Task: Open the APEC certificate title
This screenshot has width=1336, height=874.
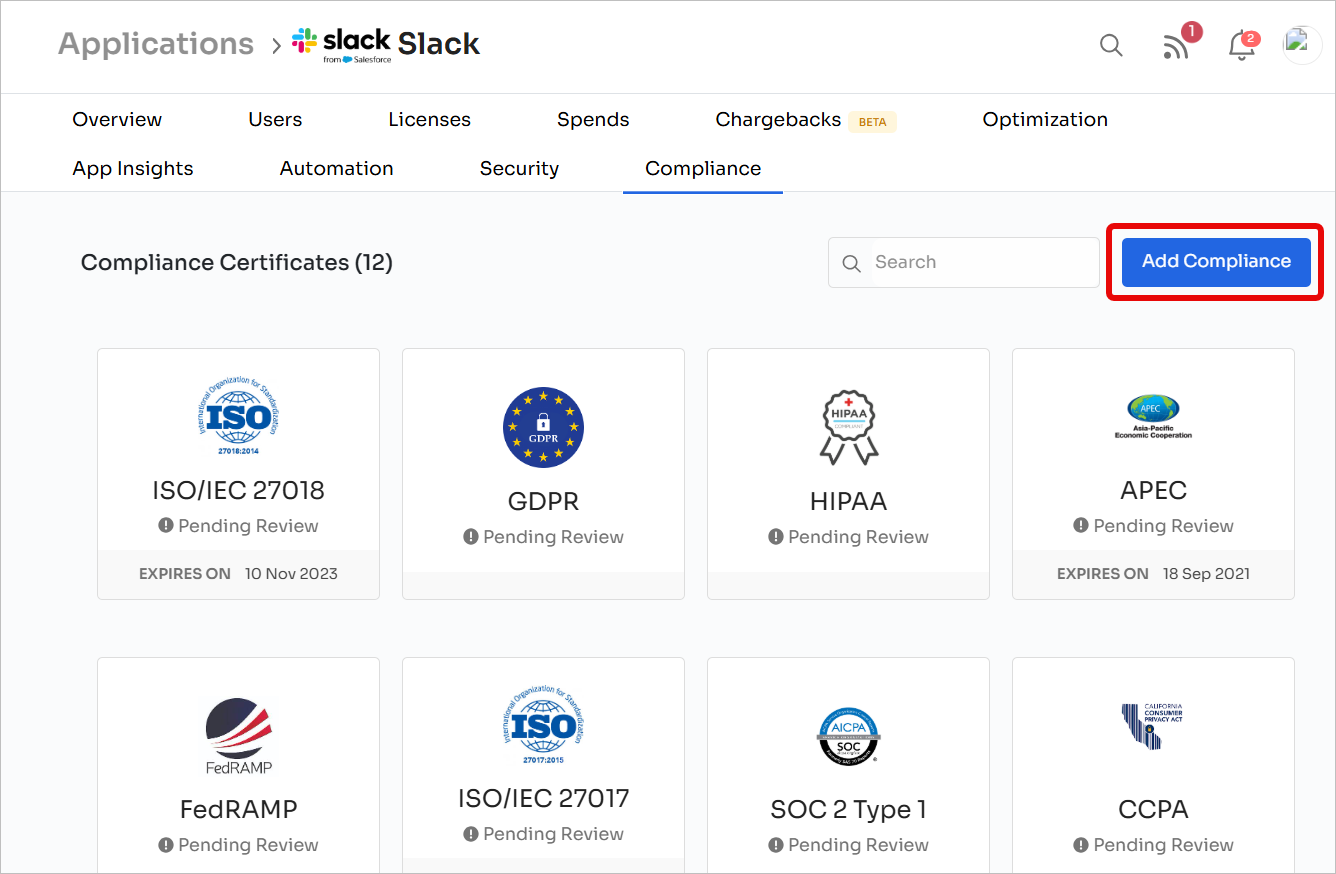Action: pos(1153,490)
